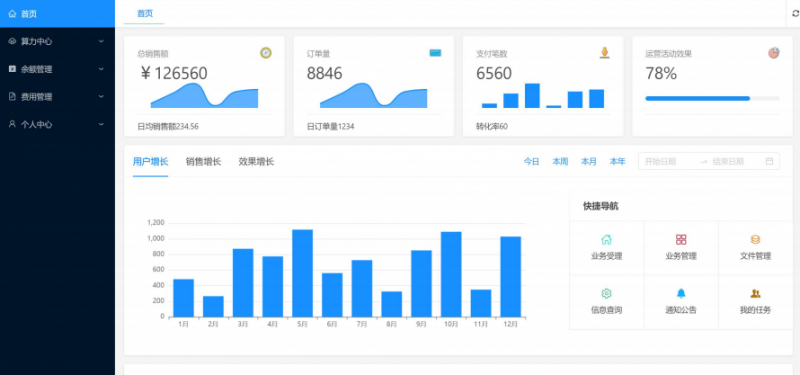The image size is (800, 375).
Task: Click the 5月 bar in chart
Action: (x=302, y=273)
